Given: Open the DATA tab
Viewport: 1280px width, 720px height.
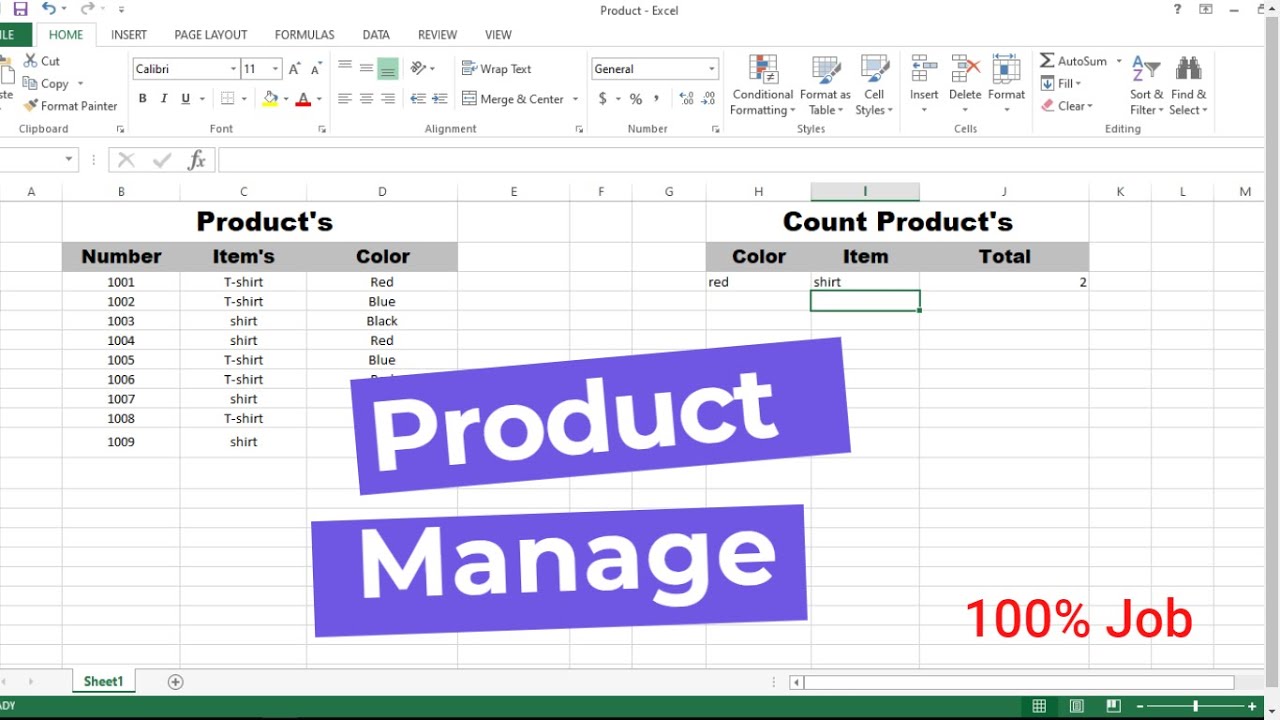Looking at the screenshot, I should (376, 35).
